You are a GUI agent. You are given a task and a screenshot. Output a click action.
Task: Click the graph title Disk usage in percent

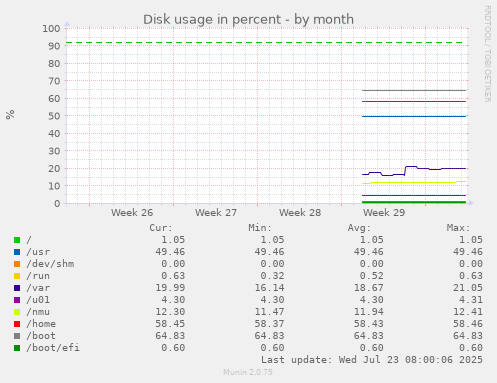248,20
